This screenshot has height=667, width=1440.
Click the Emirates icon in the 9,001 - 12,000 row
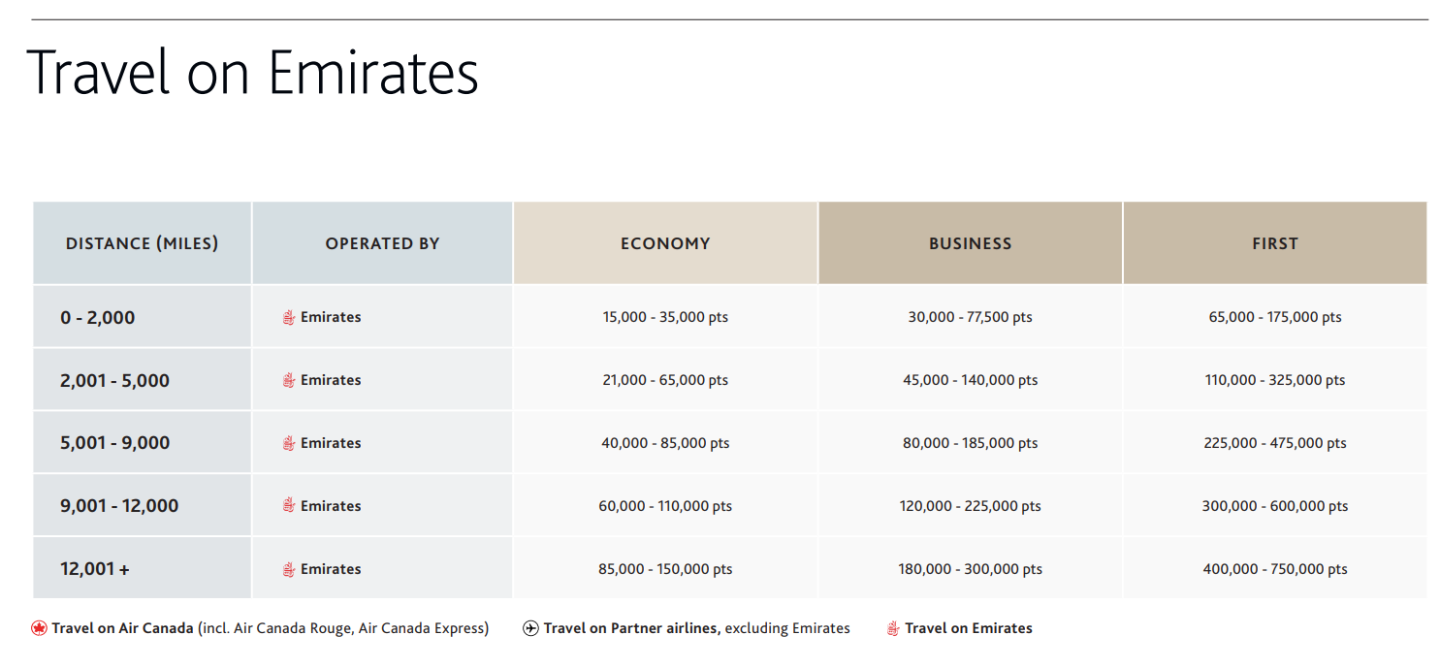coord(289,506)
